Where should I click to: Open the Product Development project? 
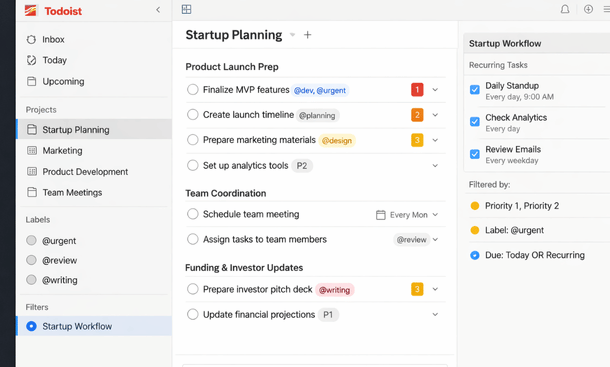click(85, 172)
